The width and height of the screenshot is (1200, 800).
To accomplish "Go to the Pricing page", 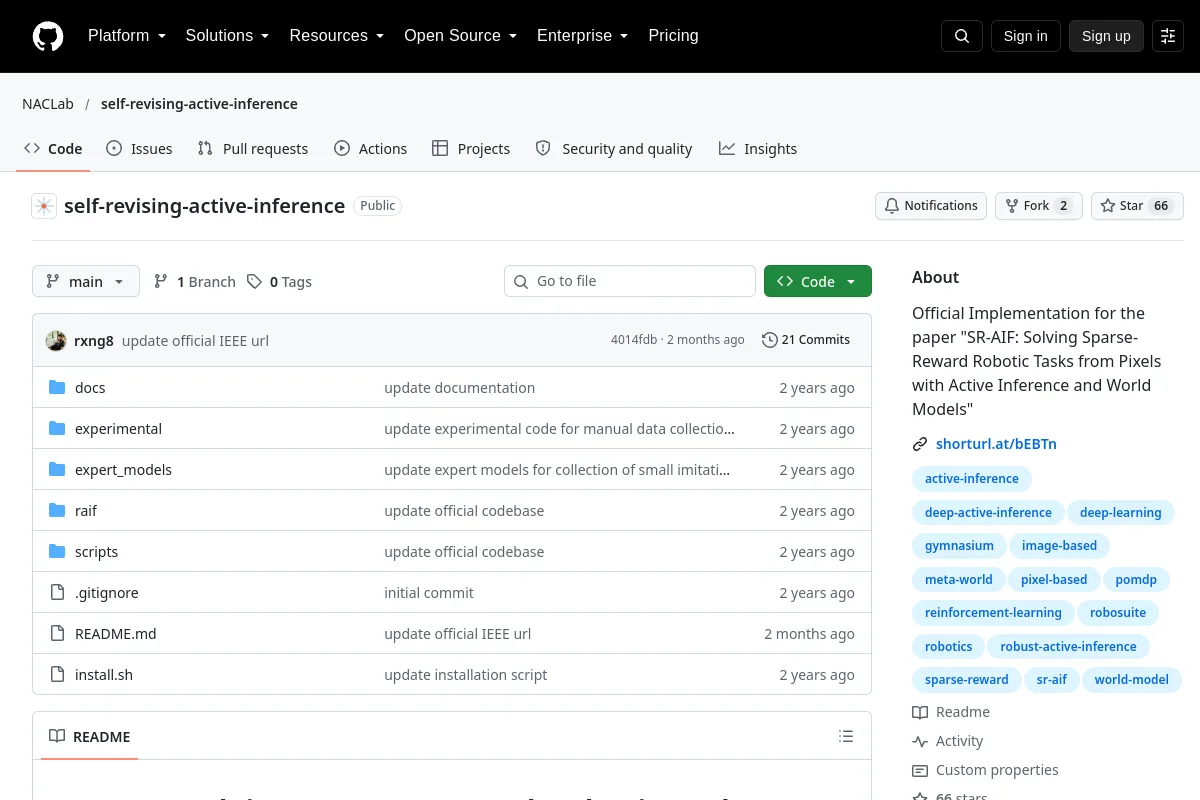I will tap(673, 36).
